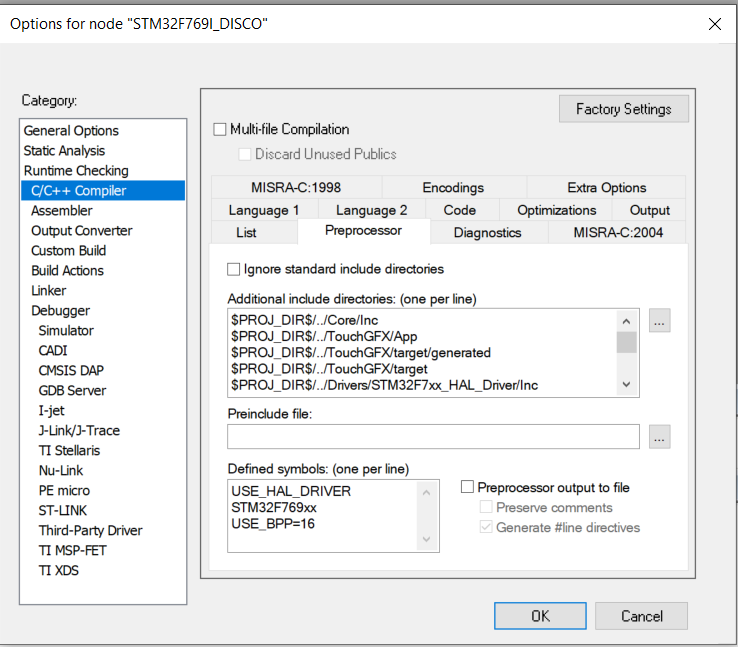Screen dimensions: 738x647
Task: Toggle Discard Unused Publics checkbox
Action: tap(245, 154)
